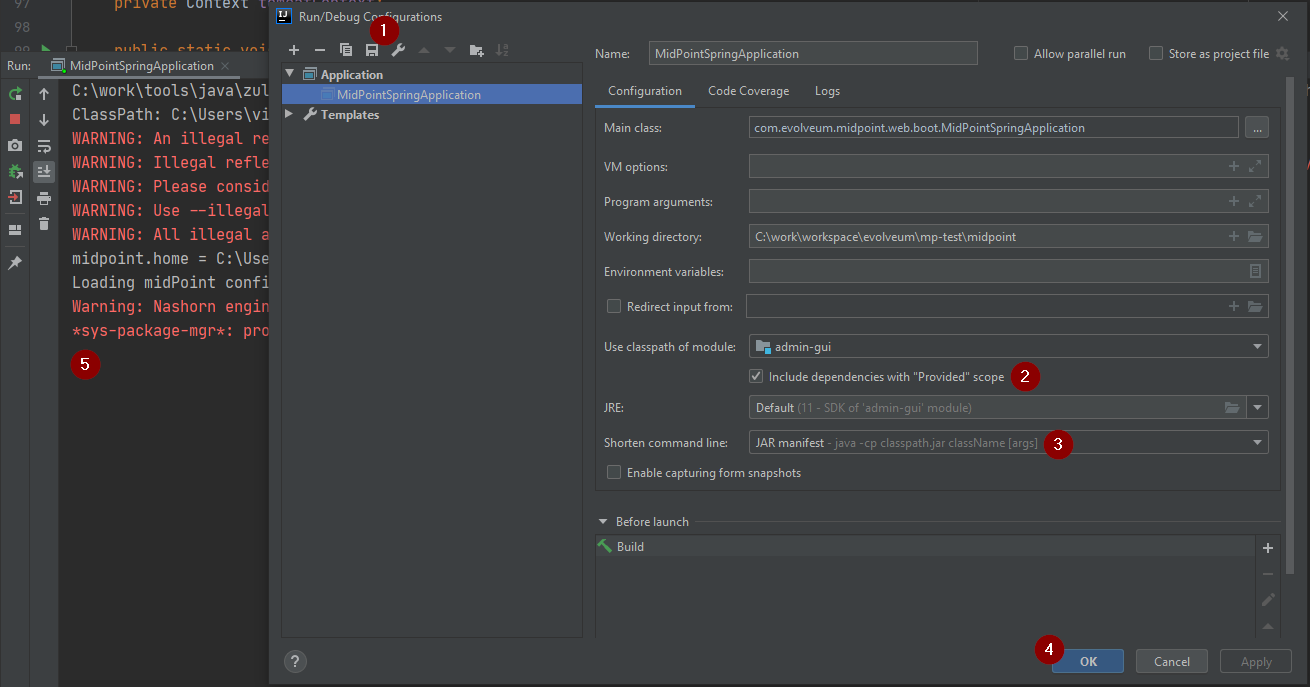Uncheck Include dependencies with Provided scope

[x=757, y=376]
